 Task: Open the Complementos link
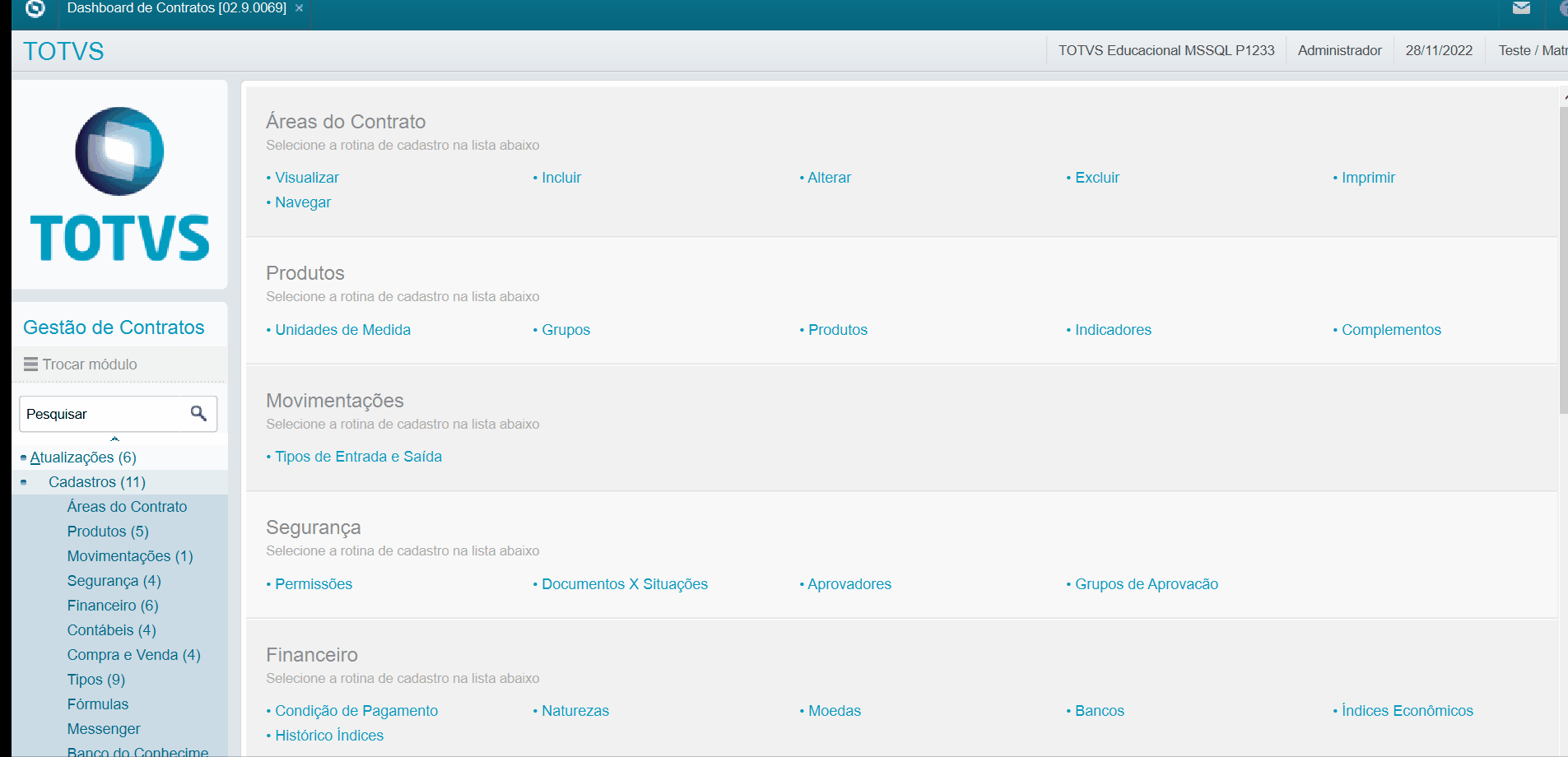[1391, 330]
